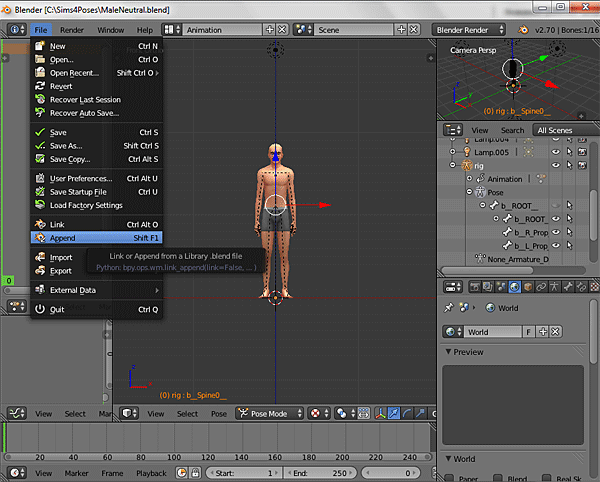Open the screen layout browse dropdown
Image resolution: width=600 pixels, height=482 pixels.
(x=172, y=29)
